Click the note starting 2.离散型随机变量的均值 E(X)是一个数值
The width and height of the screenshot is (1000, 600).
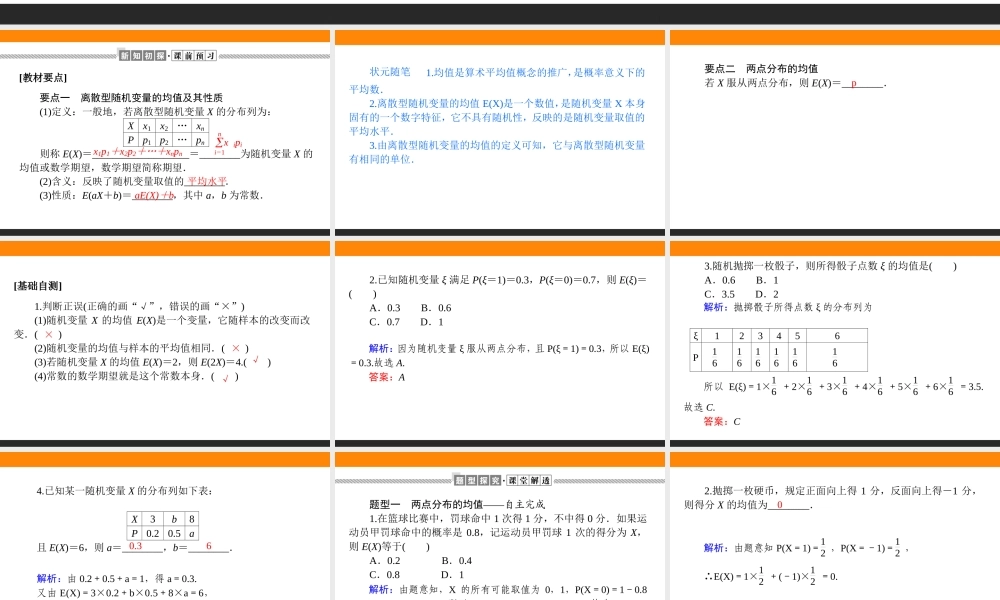[x=497, y=117]
